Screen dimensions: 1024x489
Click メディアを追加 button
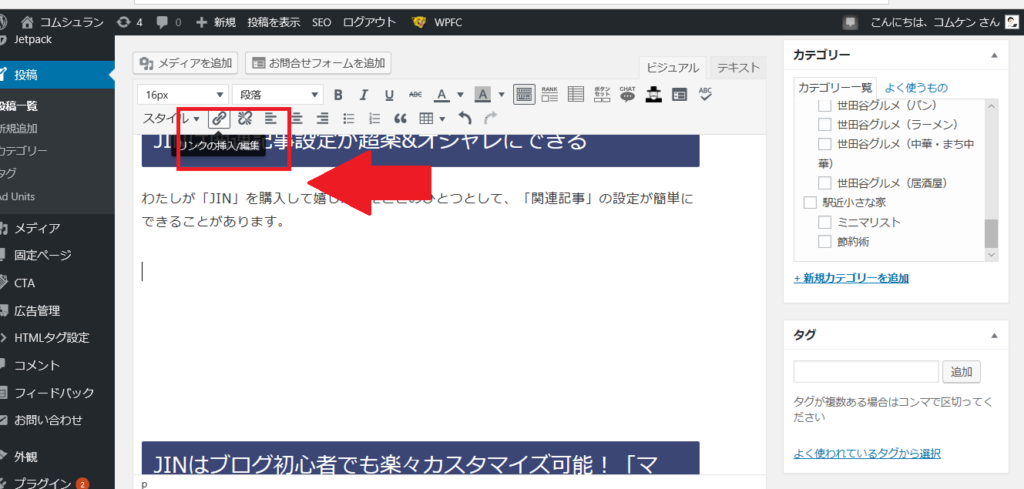[187, 63]
